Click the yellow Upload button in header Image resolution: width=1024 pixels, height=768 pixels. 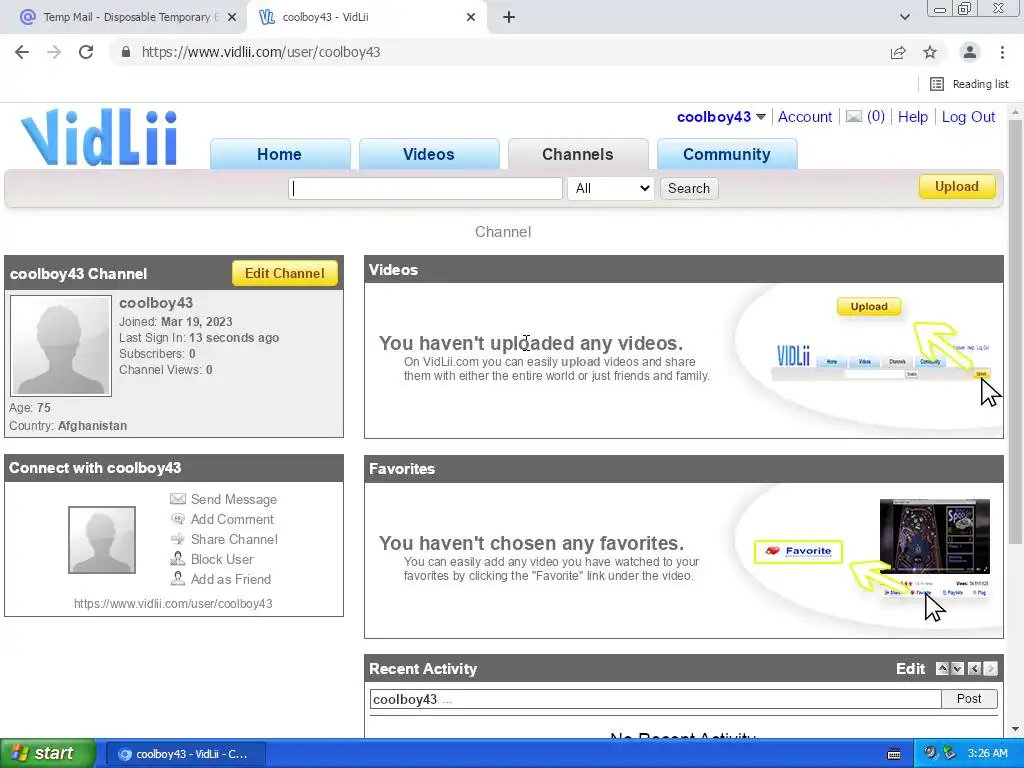coord(957,186)
